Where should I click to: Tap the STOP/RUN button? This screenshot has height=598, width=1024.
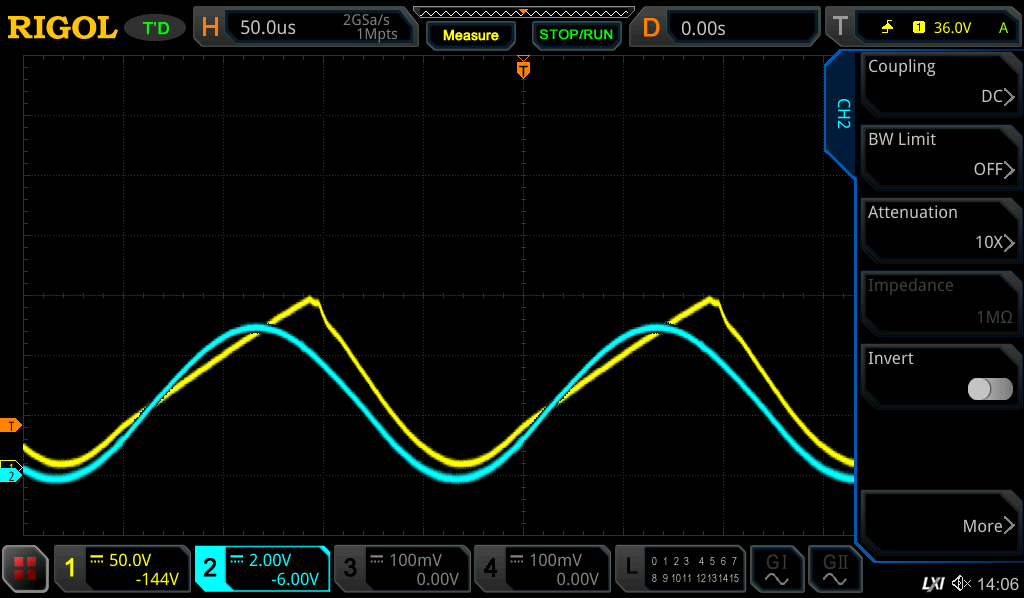pos(576,35)
